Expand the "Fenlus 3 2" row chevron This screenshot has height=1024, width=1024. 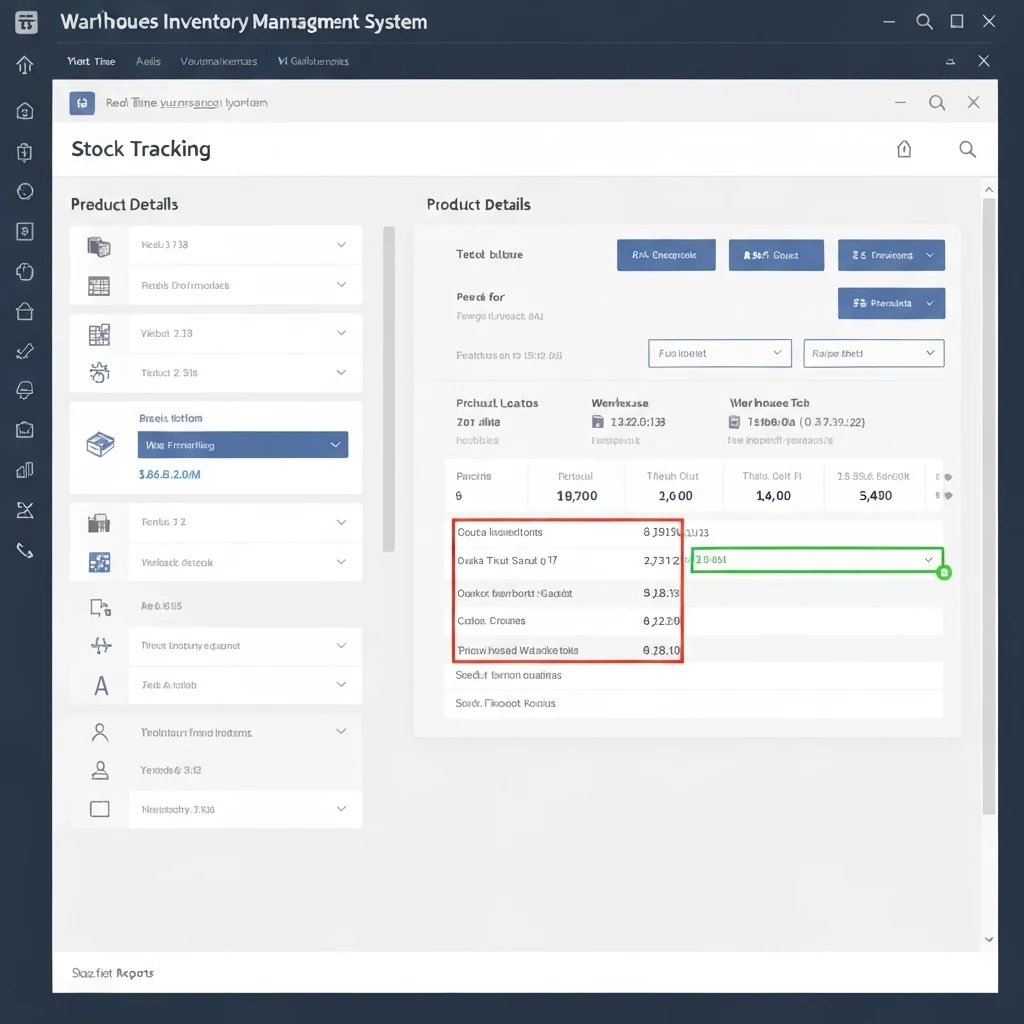tap(341, 522)
